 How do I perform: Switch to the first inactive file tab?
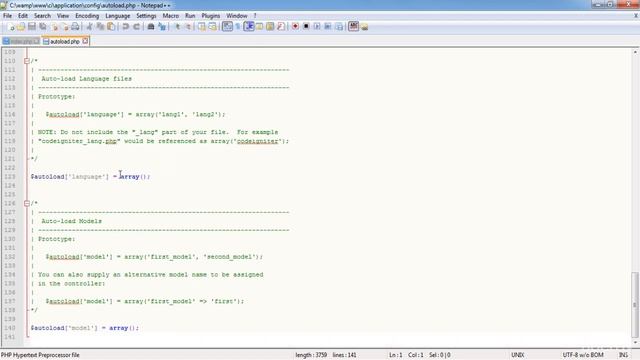tap(21, 41)
